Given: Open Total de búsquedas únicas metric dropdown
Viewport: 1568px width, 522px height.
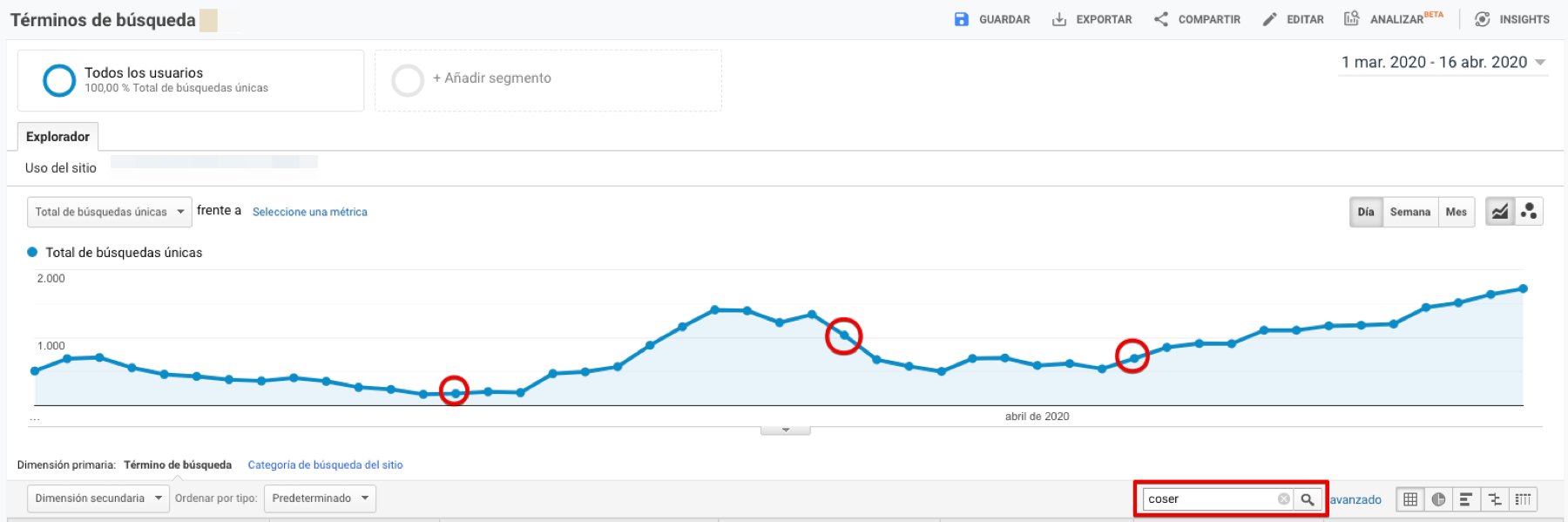Looking at the screenshot, I should [x=109, y=212].
